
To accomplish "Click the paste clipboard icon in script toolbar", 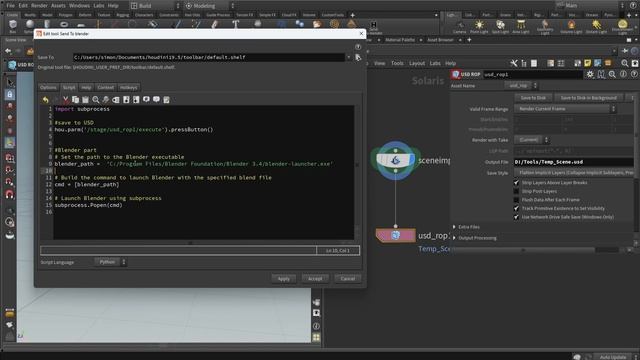I will click(x=85, y=100).
